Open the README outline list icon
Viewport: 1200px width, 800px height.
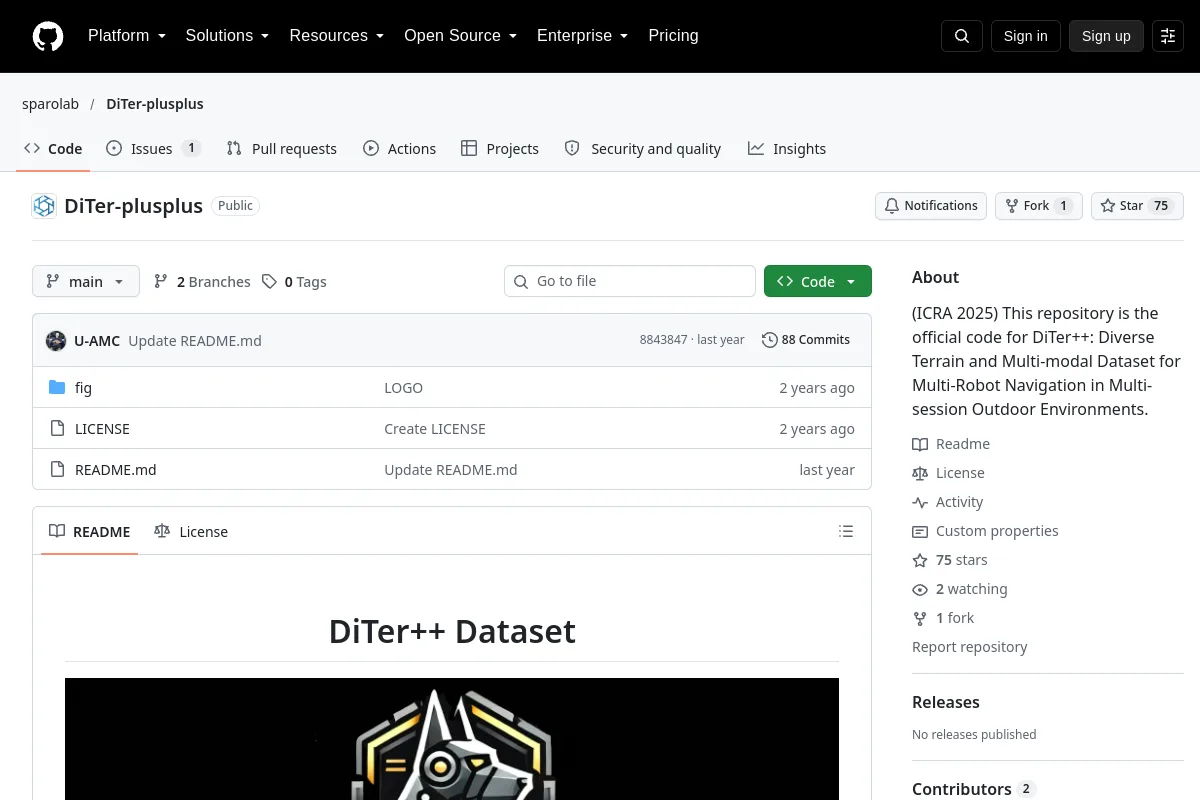click(846, 532)
